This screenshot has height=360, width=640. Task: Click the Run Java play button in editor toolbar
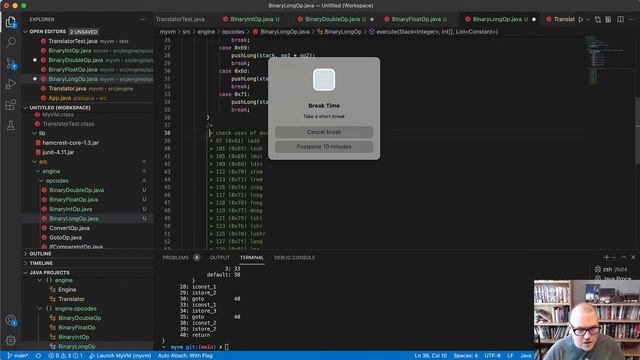[x=581, y=19]
